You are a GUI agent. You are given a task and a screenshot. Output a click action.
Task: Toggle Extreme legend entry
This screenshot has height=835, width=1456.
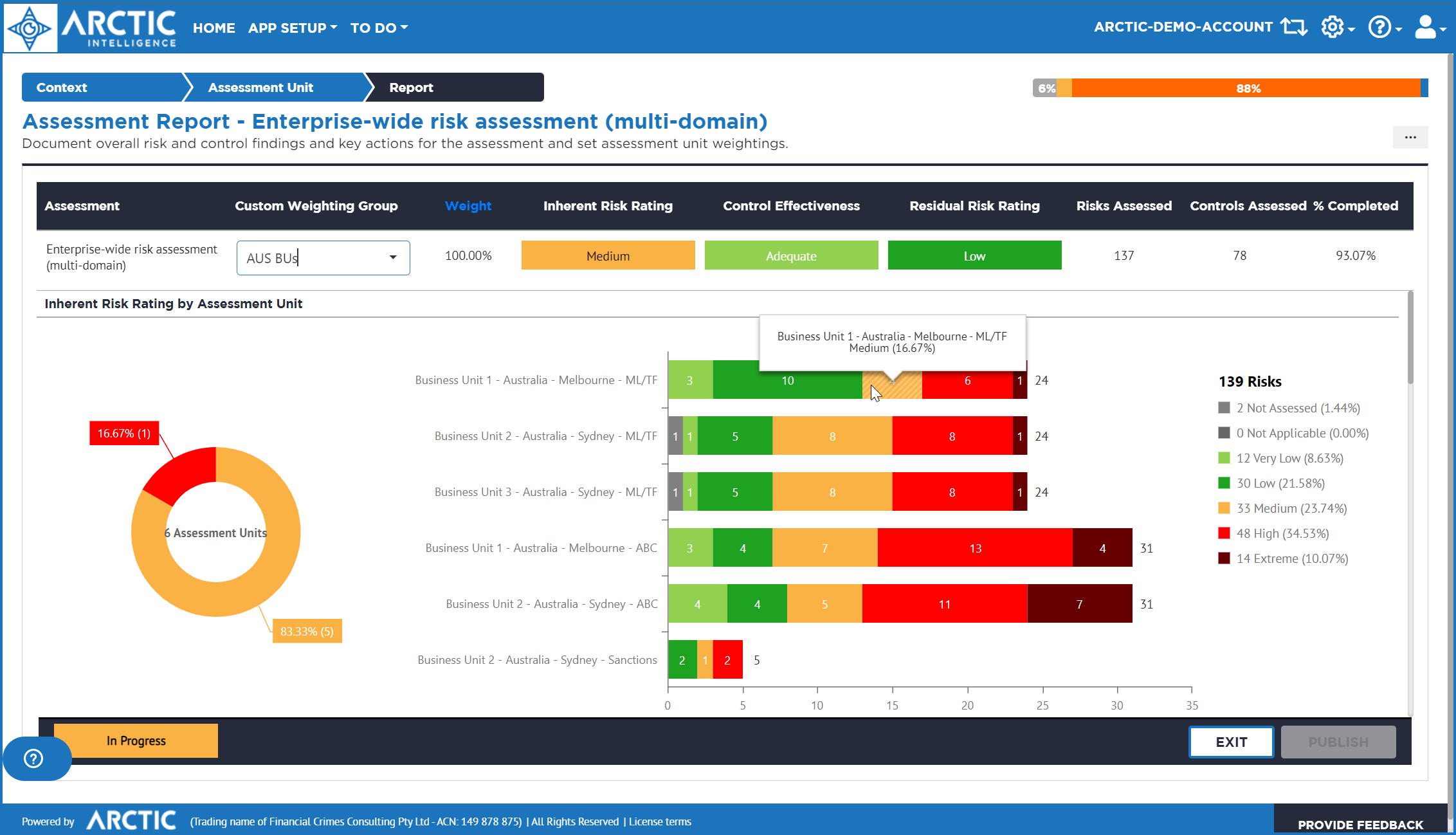point(1283,558)
